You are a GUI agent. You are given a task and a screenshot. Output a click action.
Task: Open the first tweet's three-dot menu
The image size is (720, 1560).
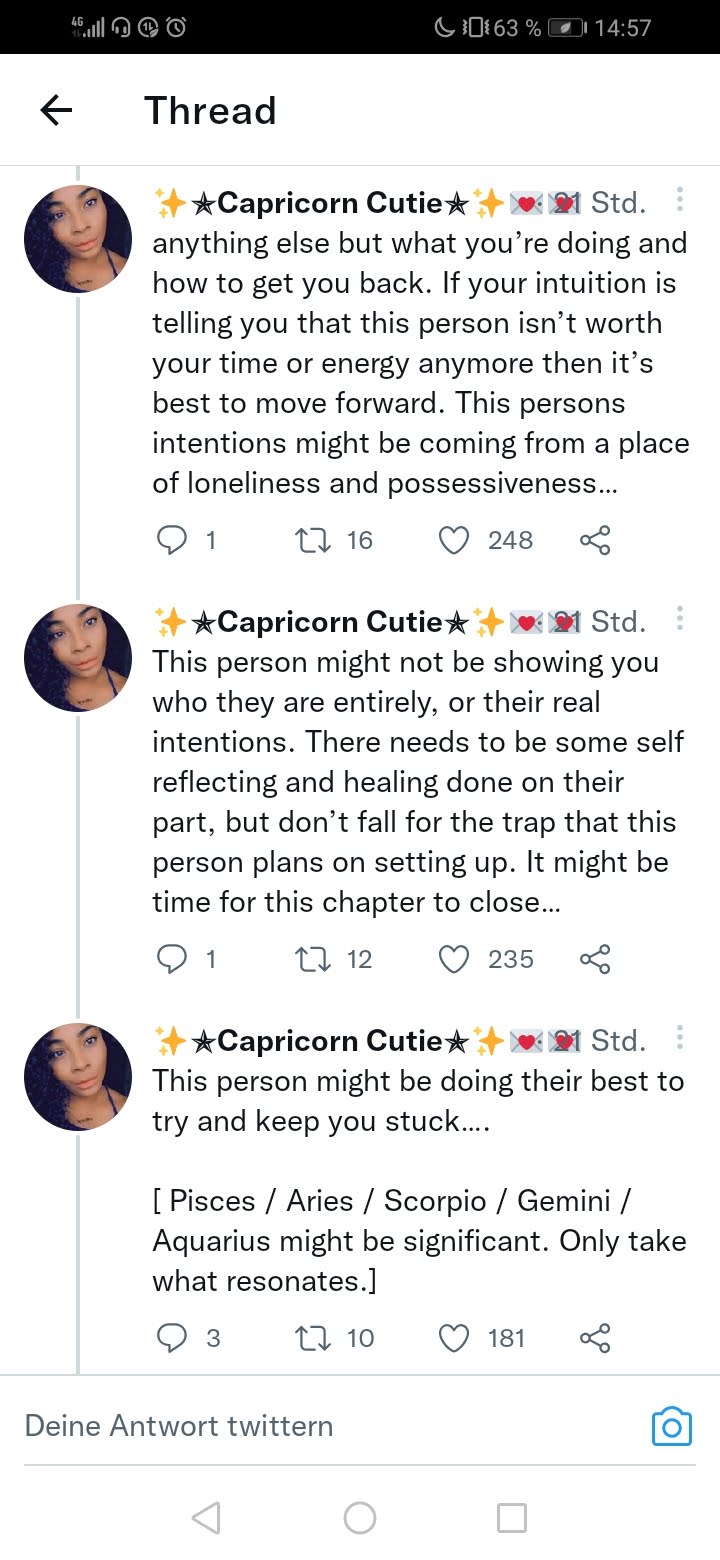(x=680, y=200)
